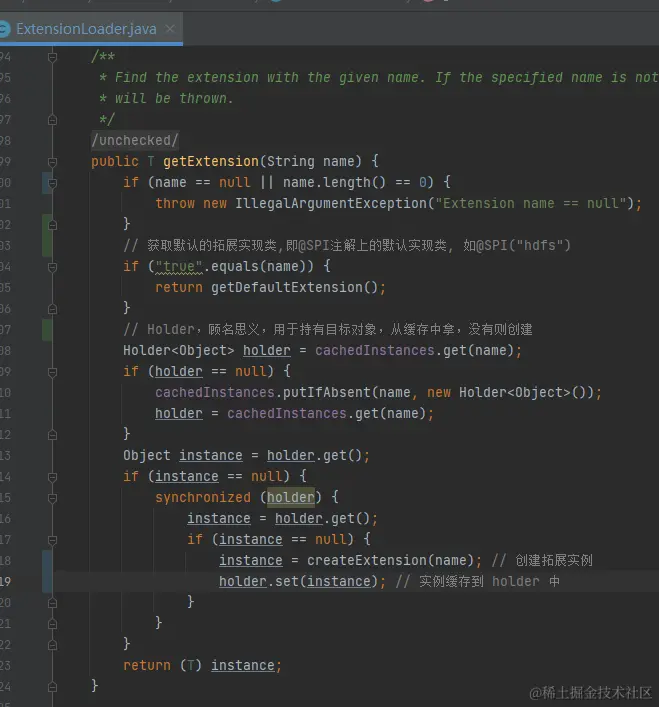Click green change marker beside the @SPI comment line
Image resolution: width=659 pixels, height=707 pixels.
coord(46,235)
